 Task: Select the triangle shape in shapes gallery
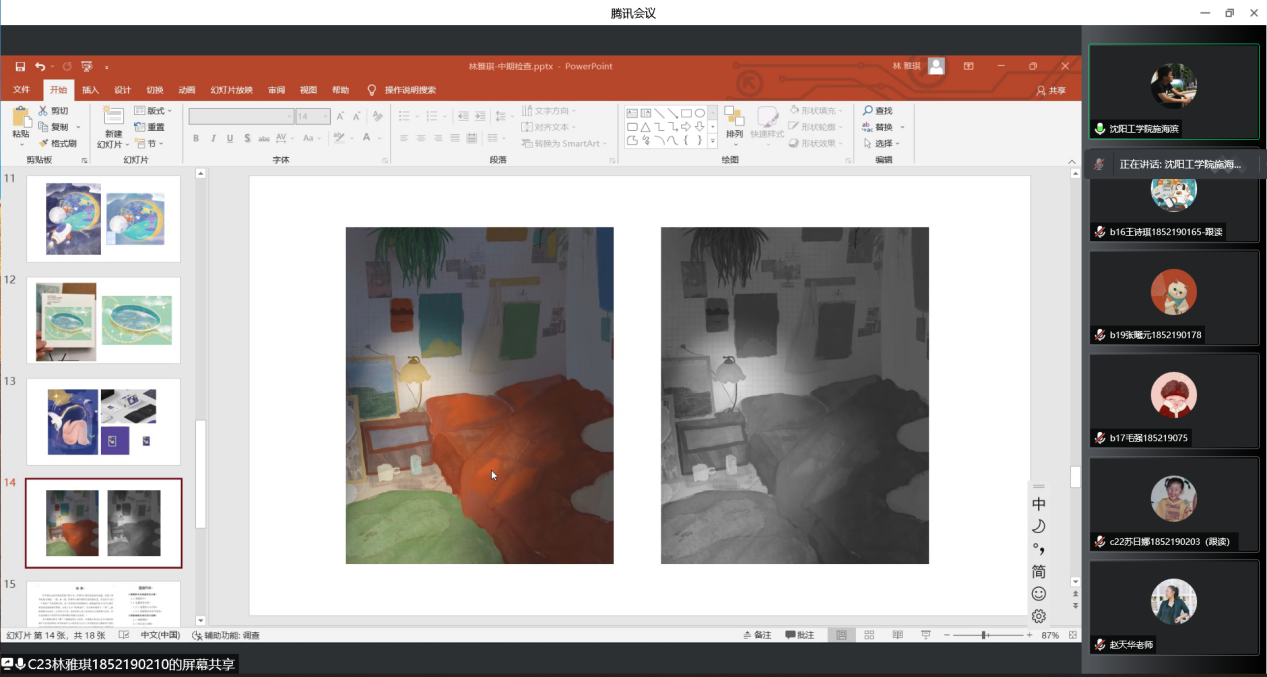[x=646, y=127]
